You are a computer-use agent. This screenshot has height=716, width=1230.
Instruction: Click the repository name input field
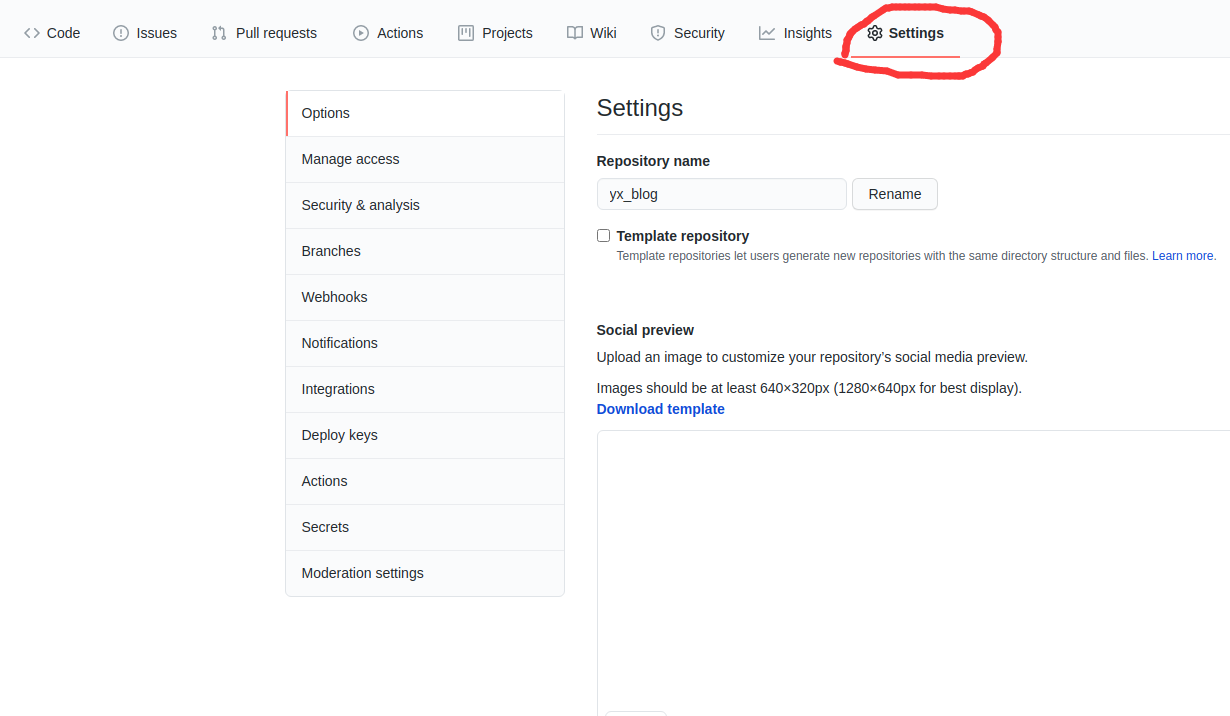coord(721,194)
